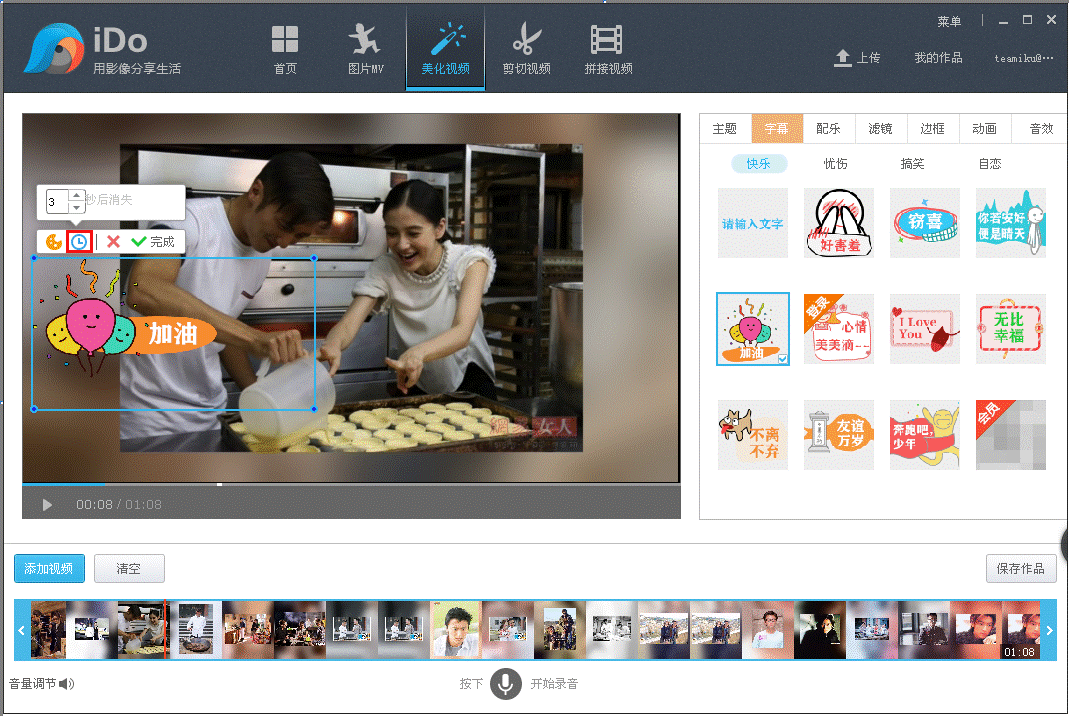Select the 搞笑 subtitle category
Viewport: 1069px width, 716px height.
pyautogui.click(x=912, y=164)
